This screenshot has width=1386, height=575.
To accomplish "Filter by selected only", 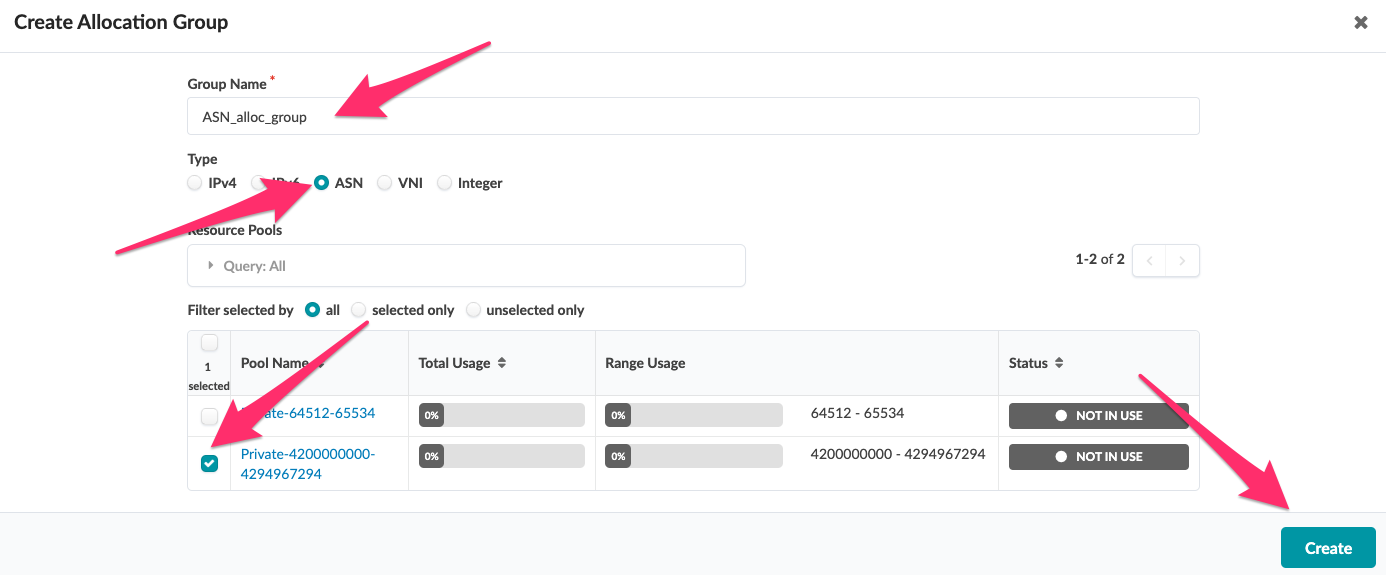I will coord(359,310).
